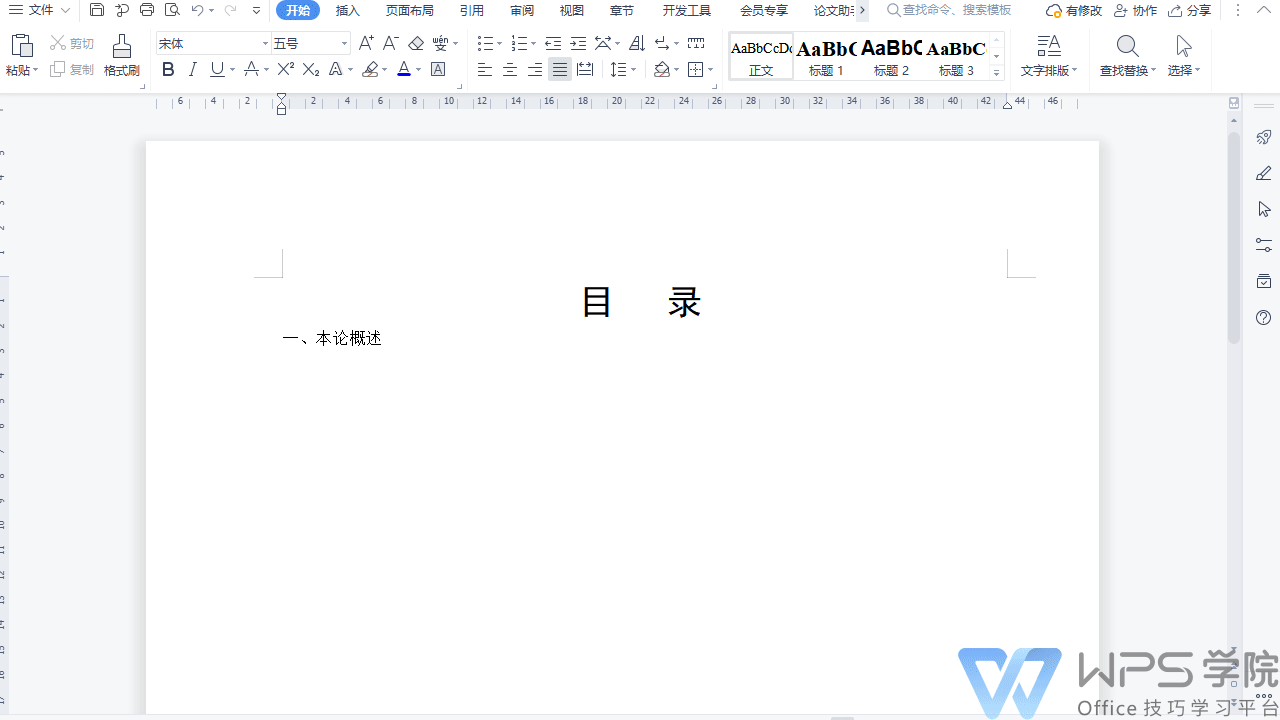Open sidebar settings sliders icon

[1264, 245]
